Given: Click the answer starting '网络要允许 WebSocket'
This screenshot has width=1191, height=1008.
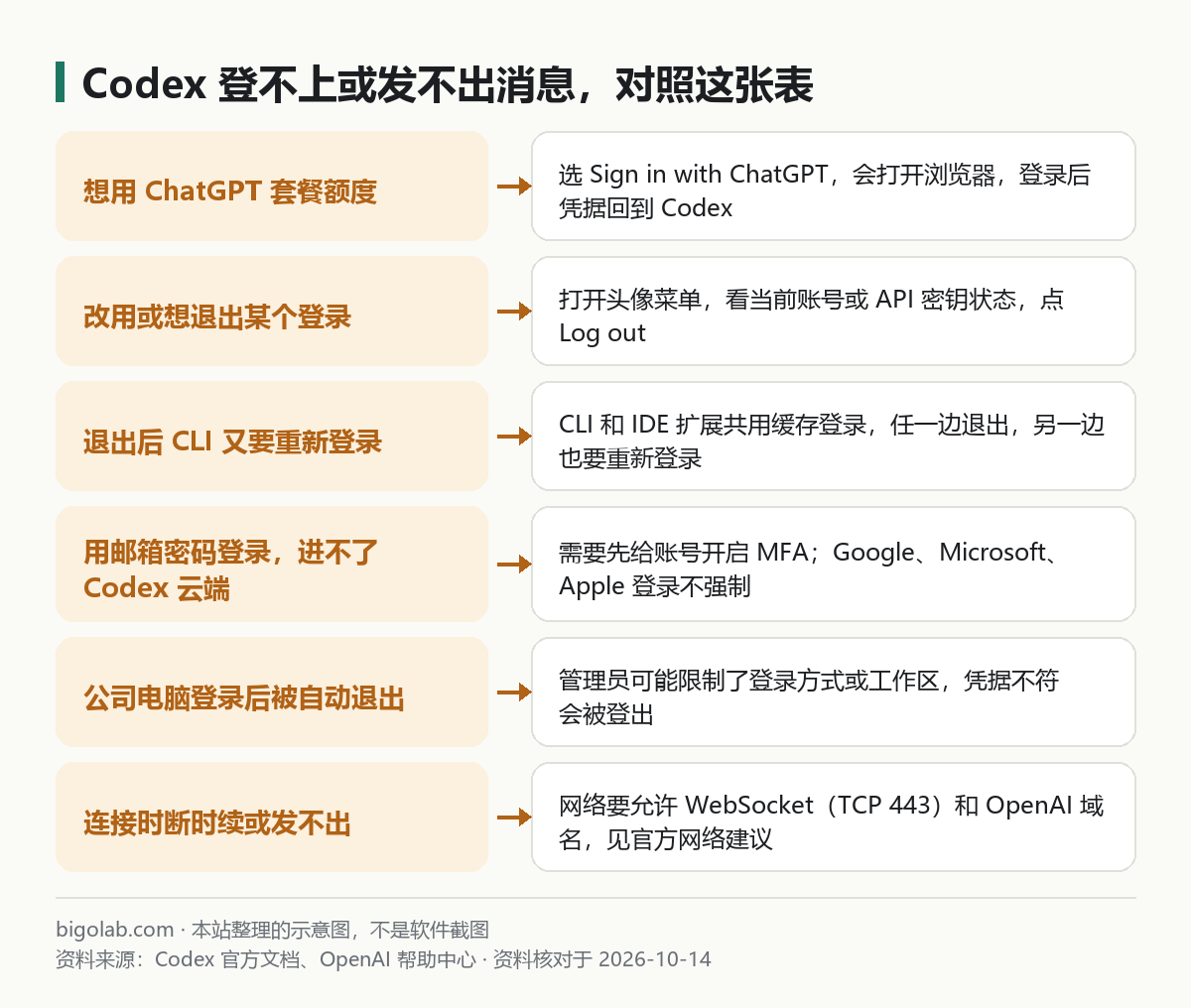Looking at the screenshot, I should pos(834,817).
